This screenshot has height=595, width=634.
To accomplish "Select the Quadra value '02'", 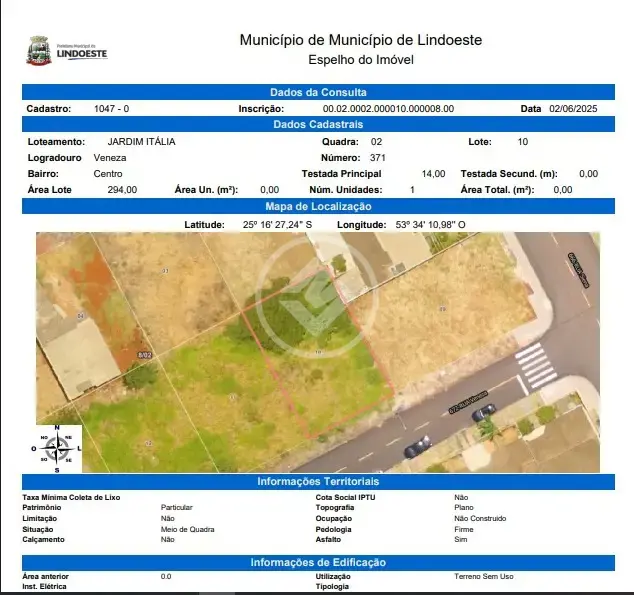I will (x=376, y=142).
